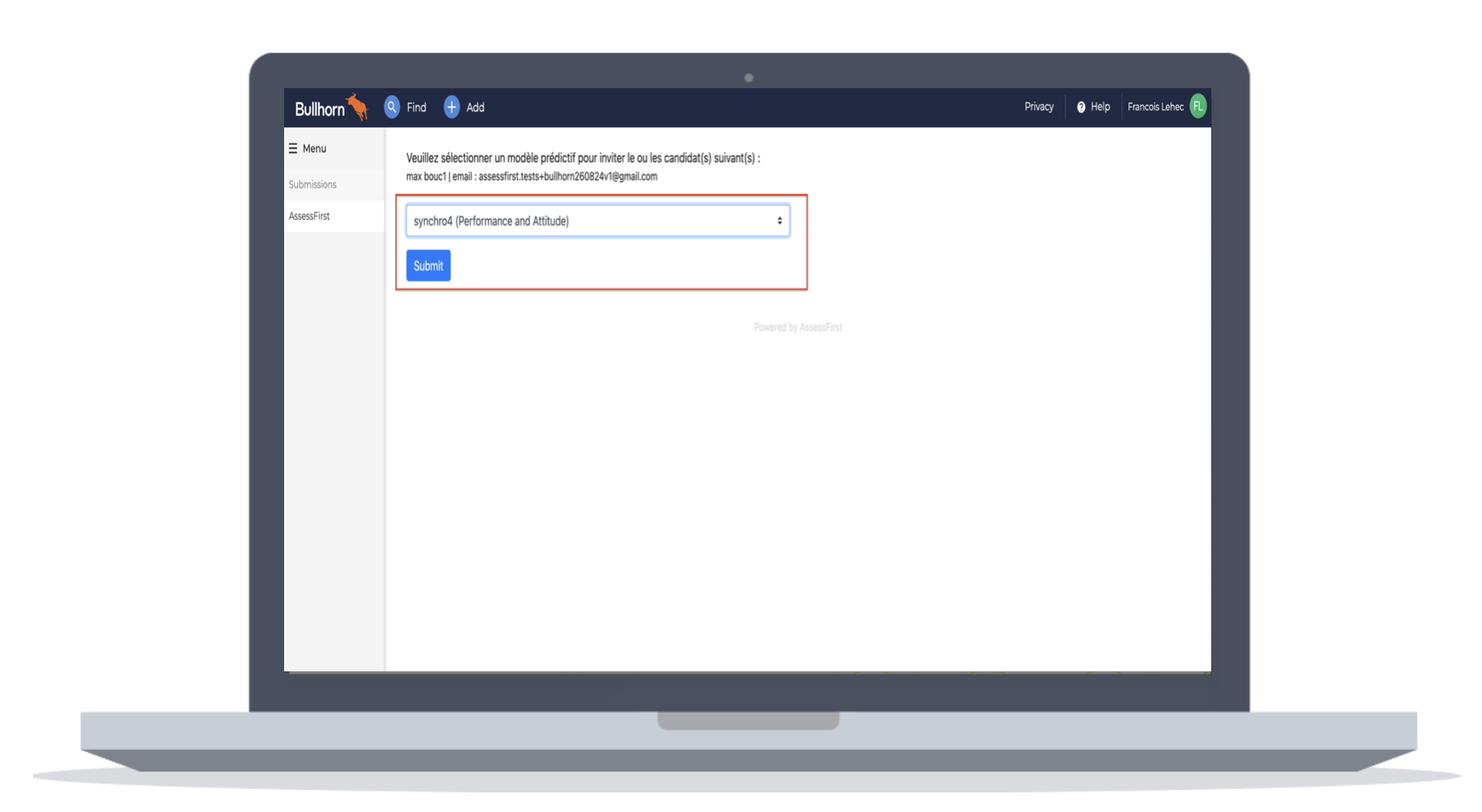Click the Powered by AssessFirst footer text
1482x812 pixels.
tap(797, 328)
